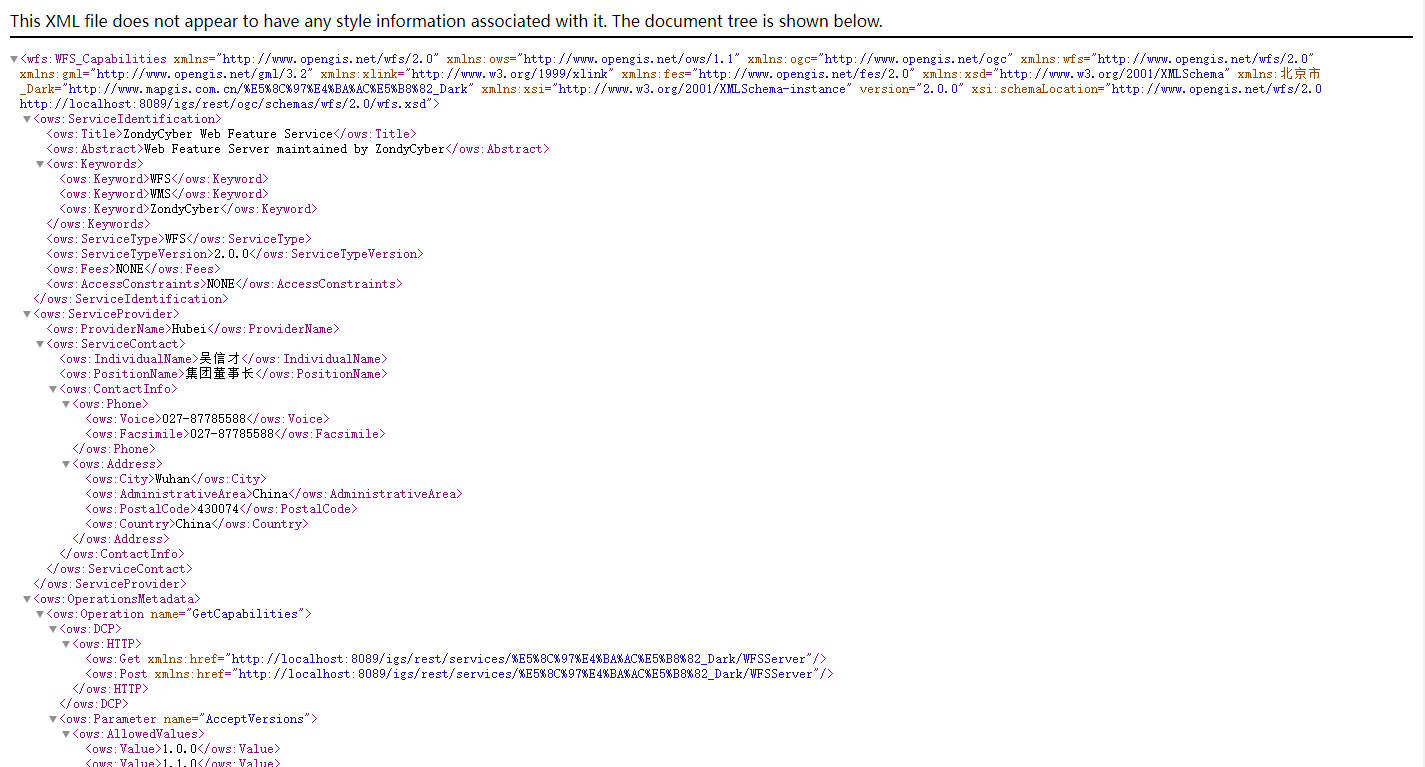Collapse the ows:ServiceProvider node
This screenshot has height=767, width=1425.
(27, 314)
